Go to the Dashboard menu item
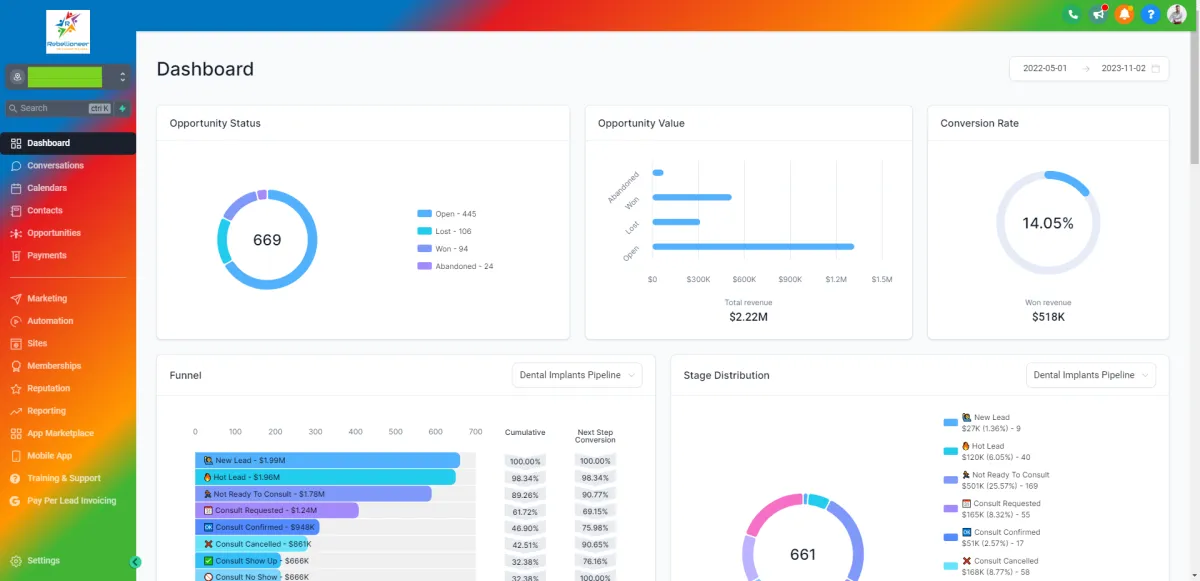 [x=68, y=143]
